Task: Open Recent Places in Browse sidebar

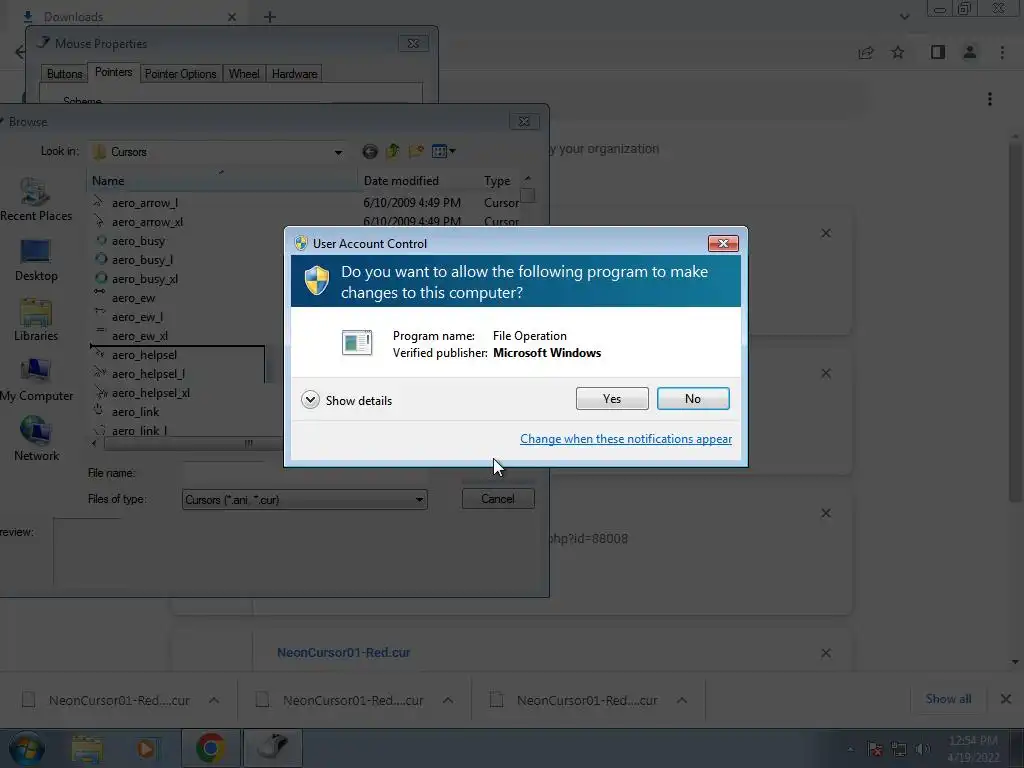Action: coord(36,200)
